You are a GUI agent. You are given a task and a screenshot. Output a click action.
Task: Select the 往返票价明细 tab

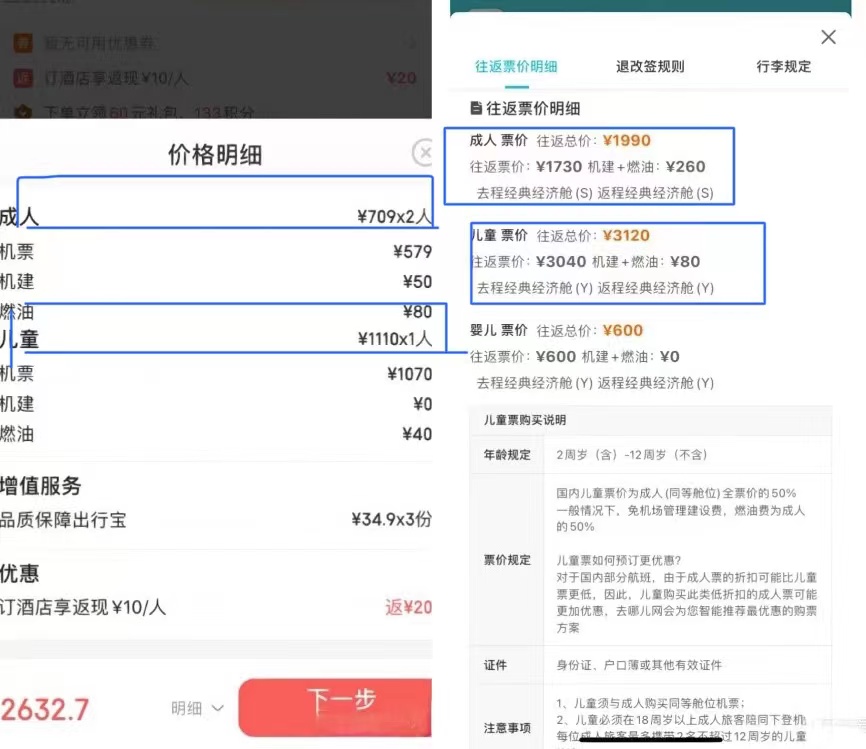click(516, 67)
